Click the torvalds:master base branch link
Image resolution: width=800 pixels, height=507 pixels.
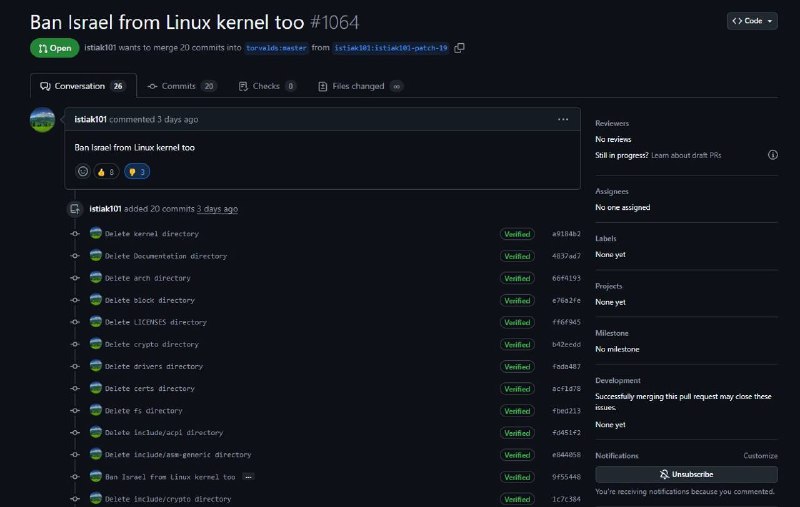click(276, 48)
